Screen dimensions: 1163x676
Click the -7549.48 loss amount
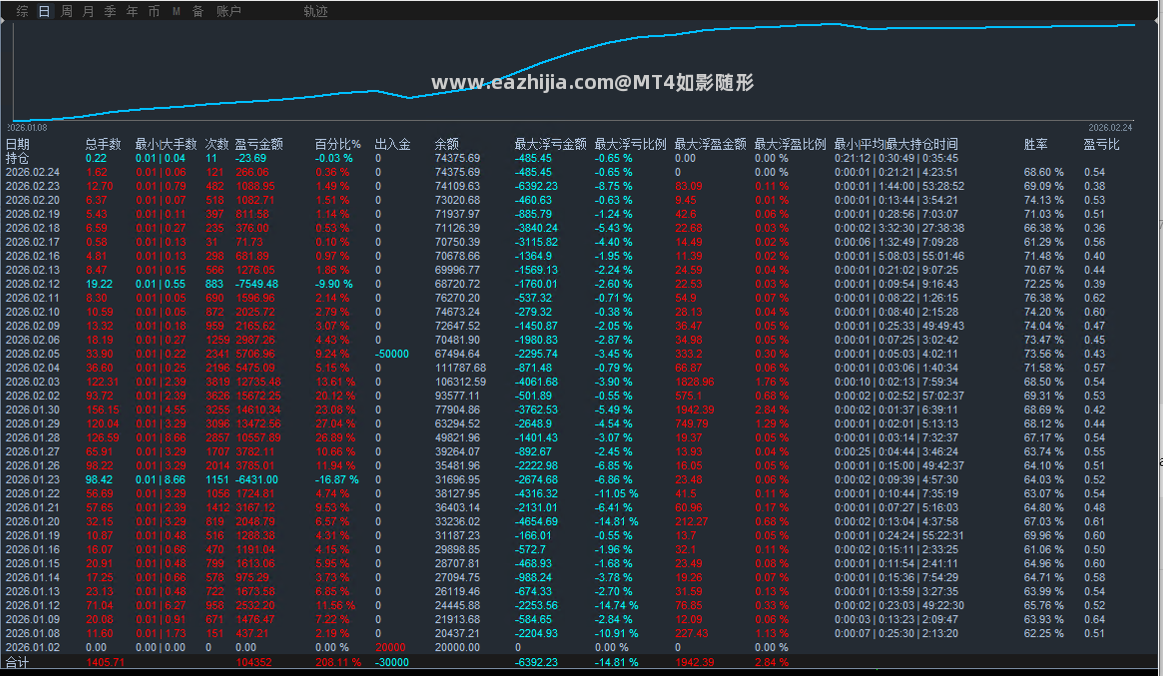point(257,284)
